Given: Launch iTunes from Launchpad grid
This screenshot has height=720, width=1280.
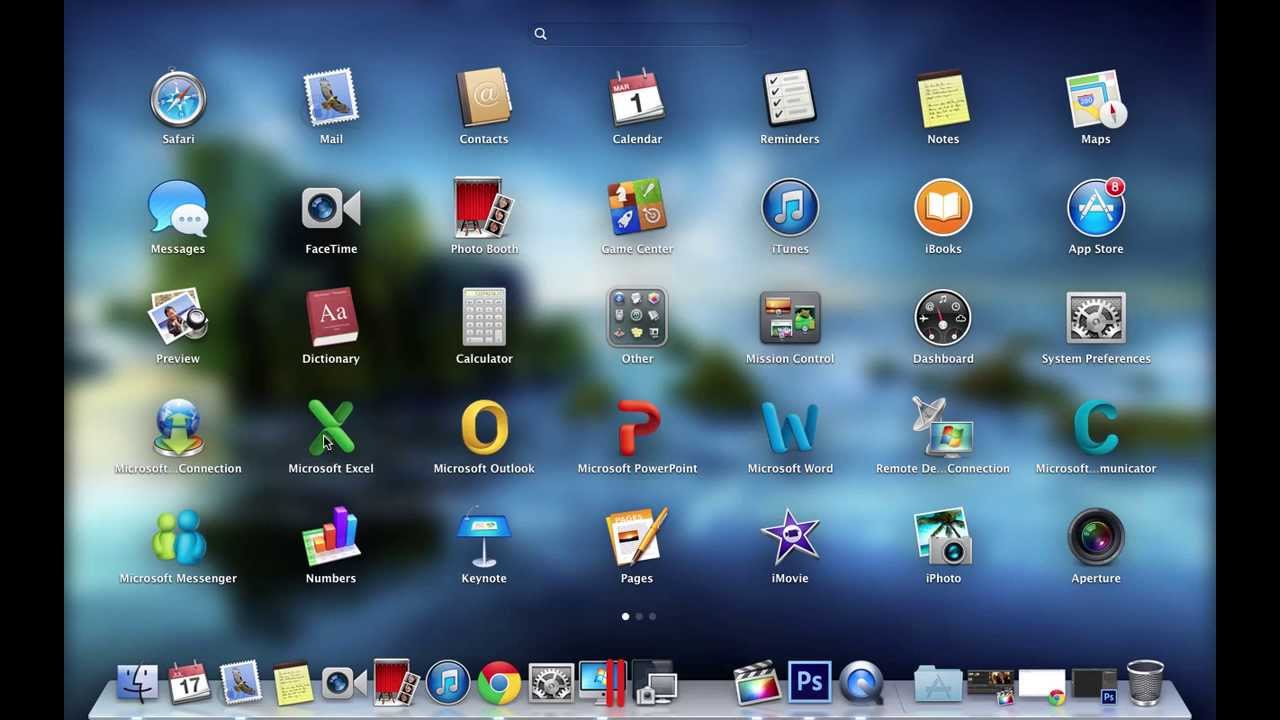Looking at the screenshot, I should click(x=790, y=209).
